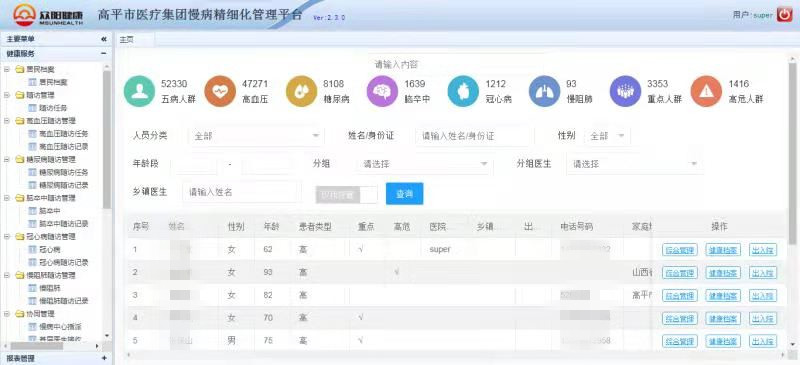
Task: Click the 脑卒中随访管理 folder icon
Action: click(20, 198)
